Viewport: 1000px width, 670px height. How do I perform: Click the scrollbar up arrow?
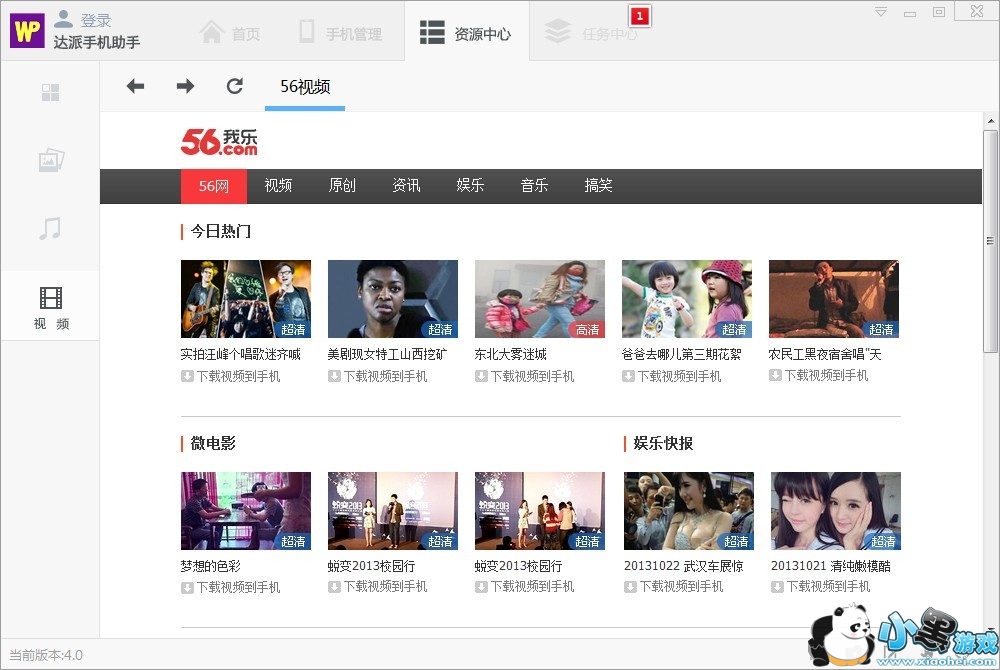[x=990, y=120]
